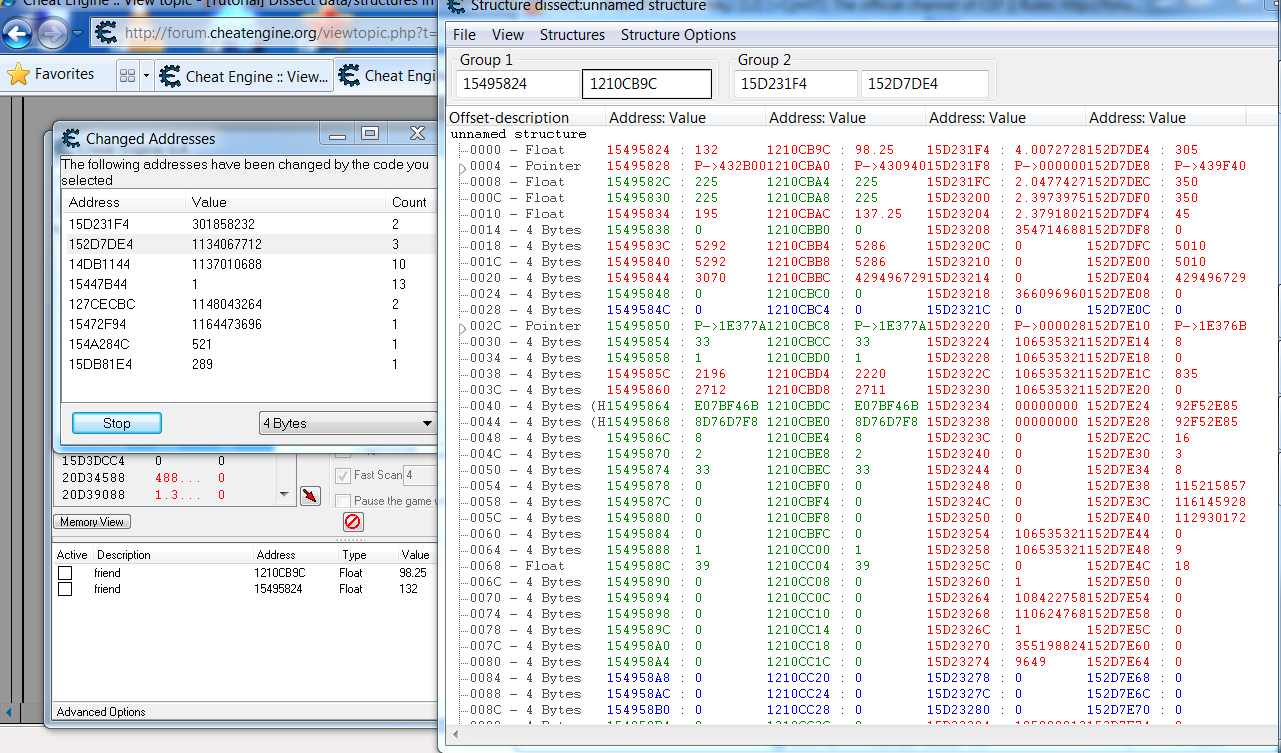Click the Structure dissect window title icon
Screen dimensions: 1281x753
(455, 7)
